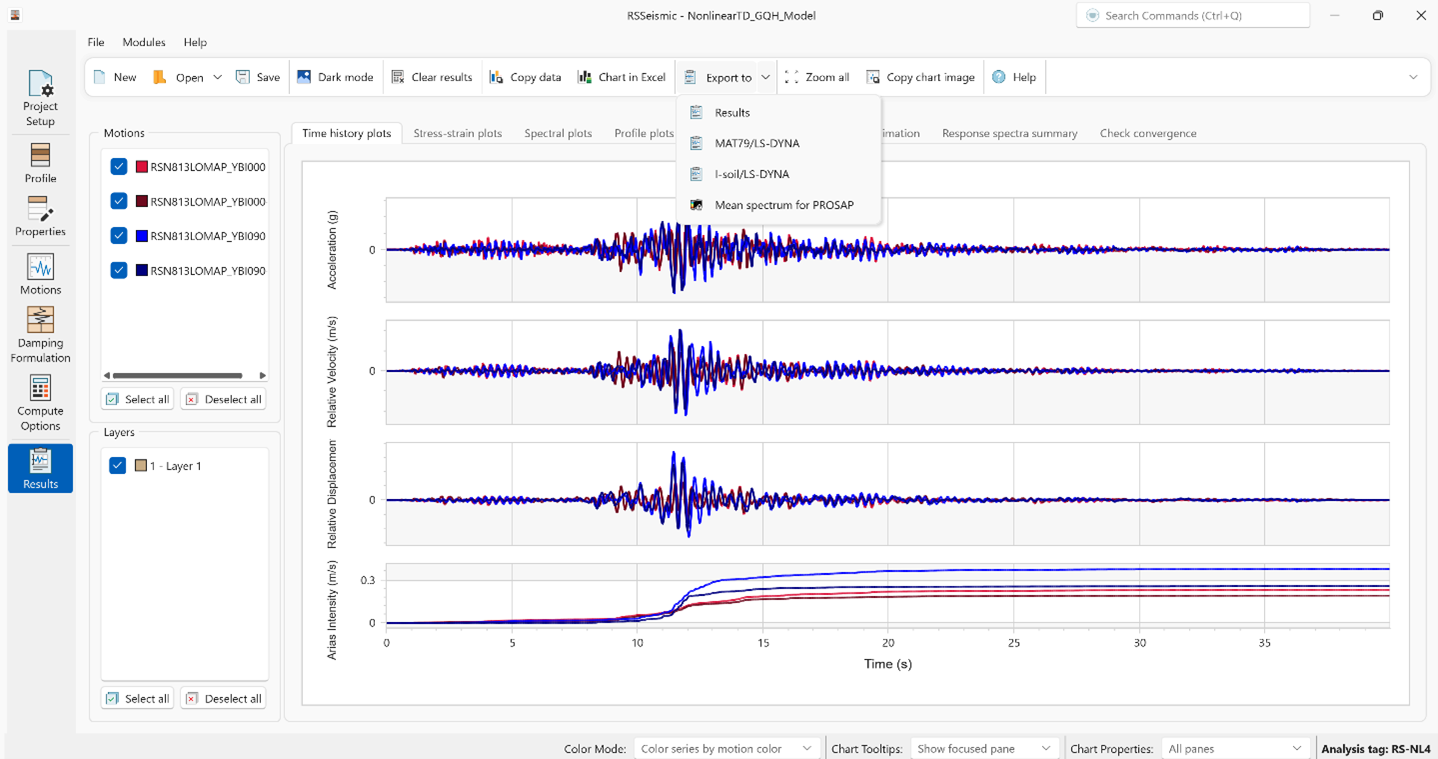Screen dimensions: 1438x759
Task: Uncheck the 1 - Layer 1 checkbox
Action: [118, 466]
